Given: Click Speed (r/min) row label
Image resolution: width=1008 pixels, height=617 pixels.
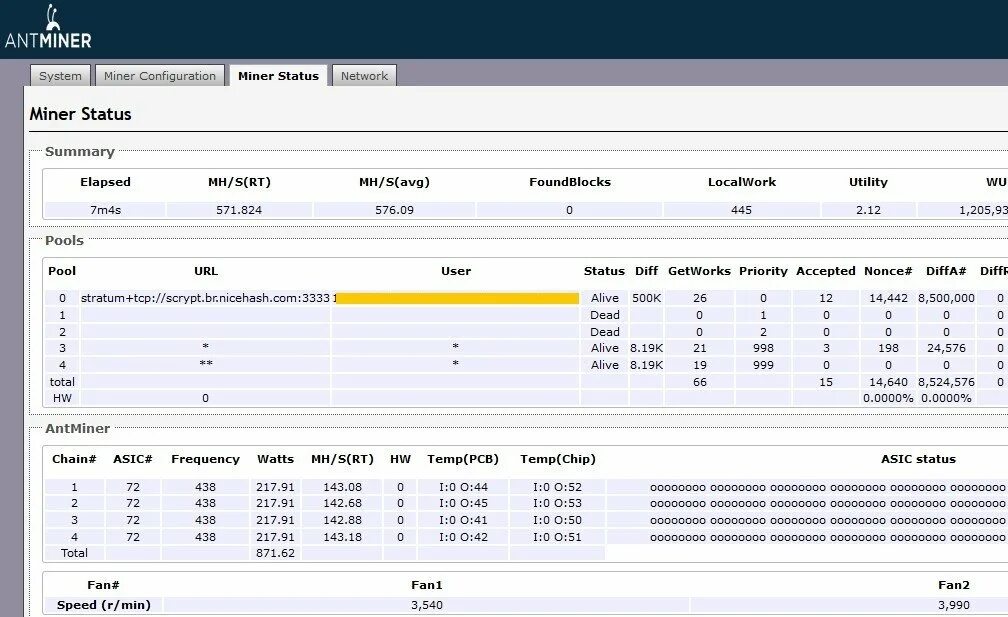Looking at the screenshot, I should [x=104, y=605].
